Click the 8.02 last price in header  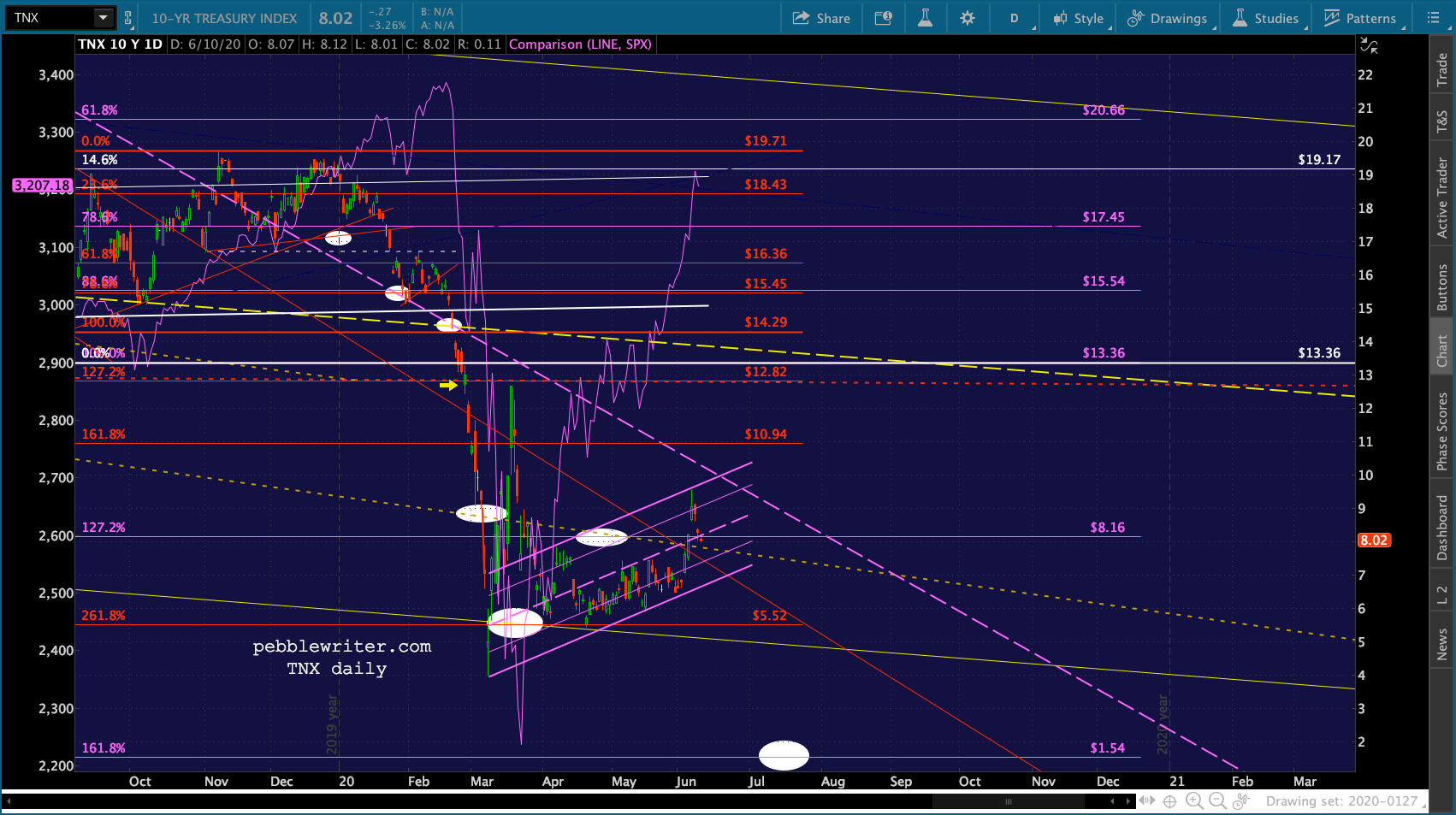(x=335, y=18)
